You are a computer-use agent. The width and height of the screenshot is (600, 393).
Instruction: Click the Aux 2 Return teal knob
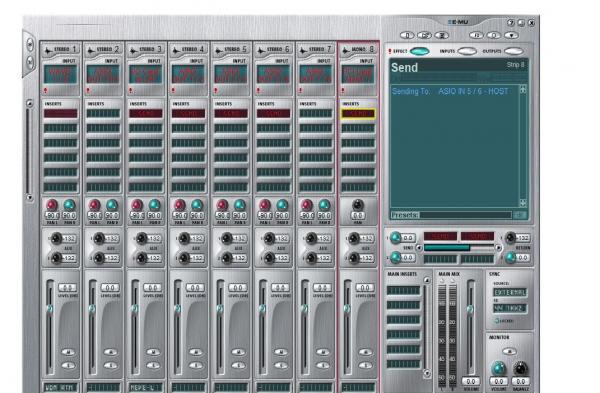click(510, 258)
